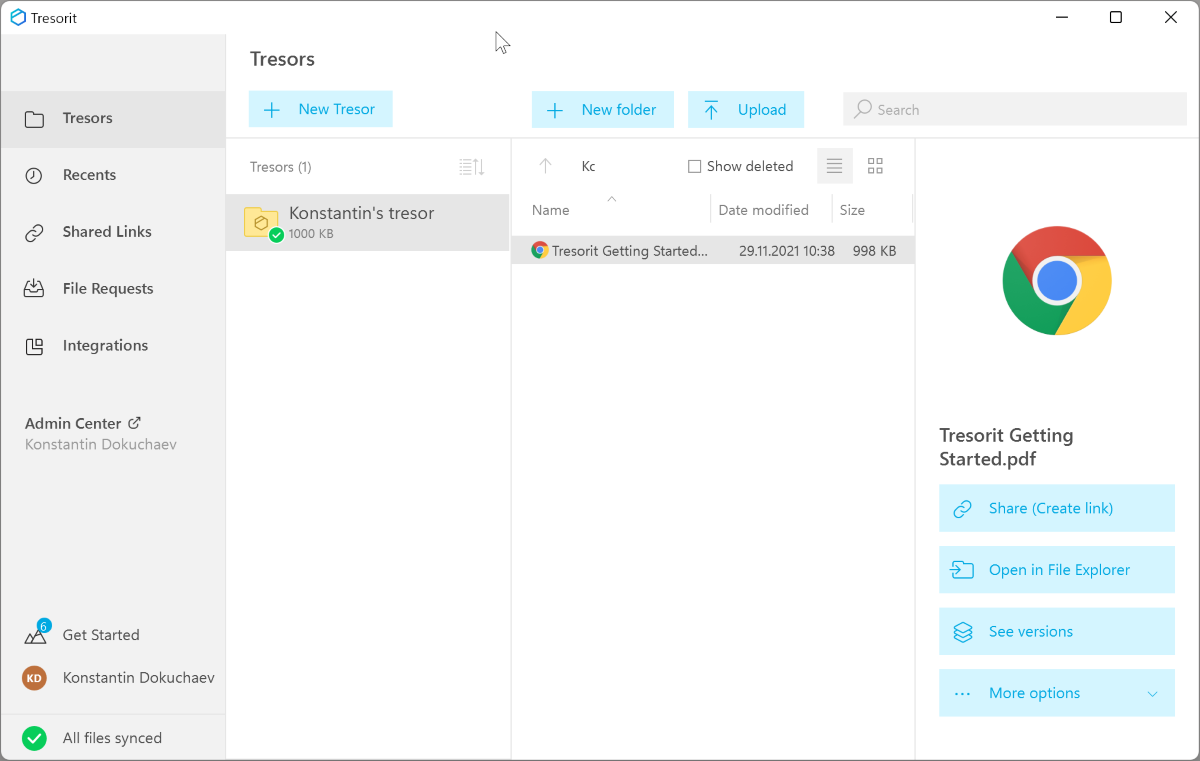This screenshot has height=761, width=1200.
Task: Click Share (Create link) button
Action: pos(1057,508)
